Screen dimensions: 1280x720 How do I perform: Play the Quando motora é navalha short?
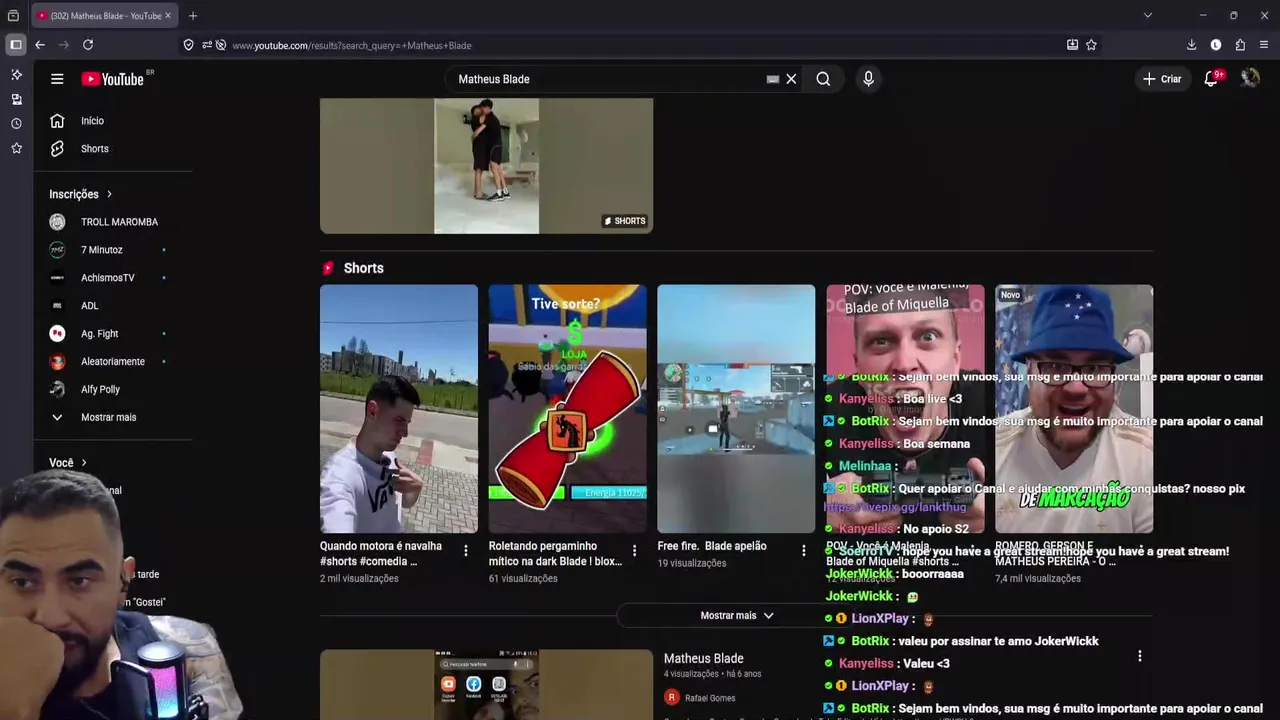point(399,409)
